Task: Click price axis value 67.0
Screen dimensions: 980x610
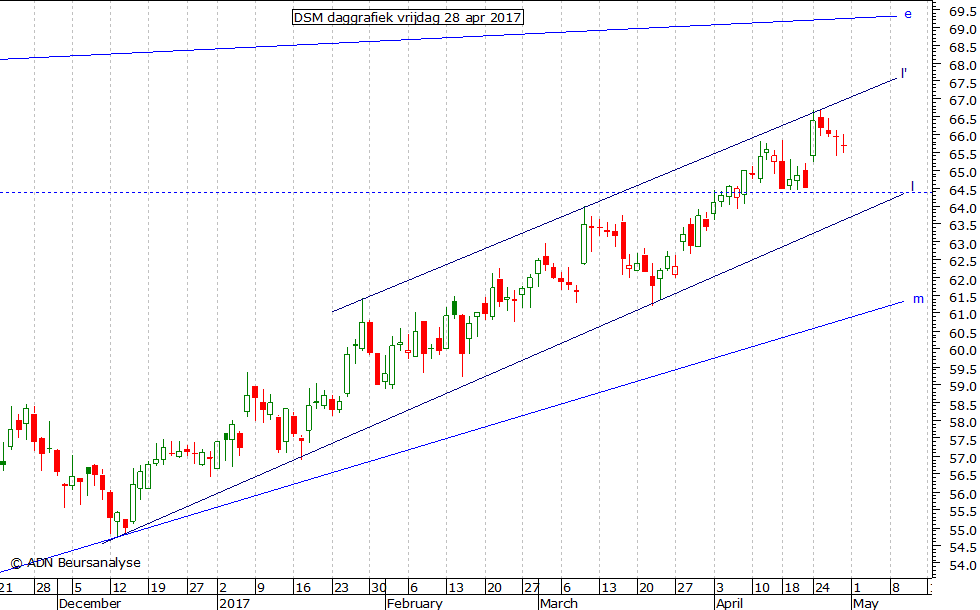Action: [963, 101]
